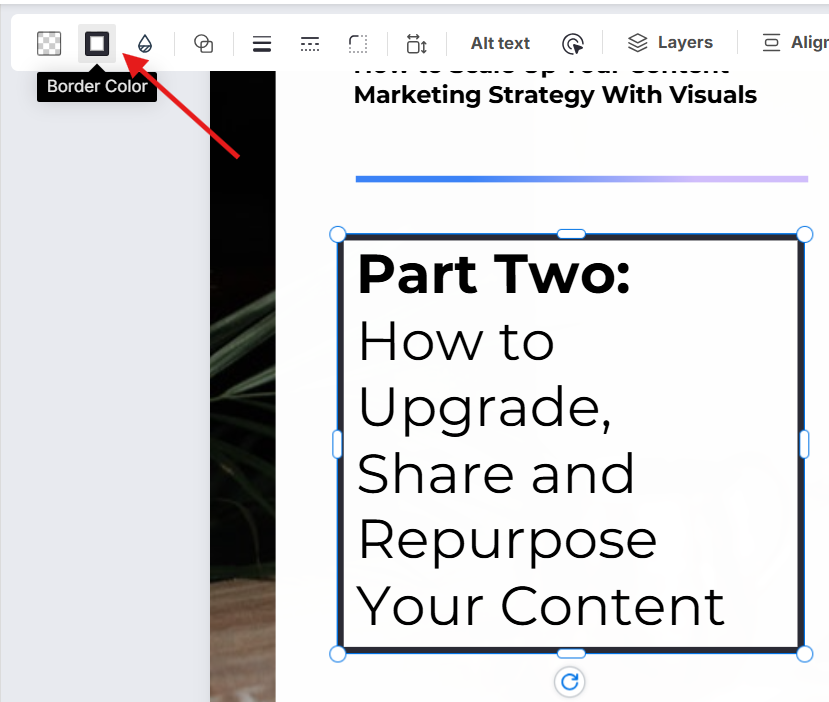
Task: Click the "Marketing Strategy With Visuals" title text
Action: click(x=555, y=95)
